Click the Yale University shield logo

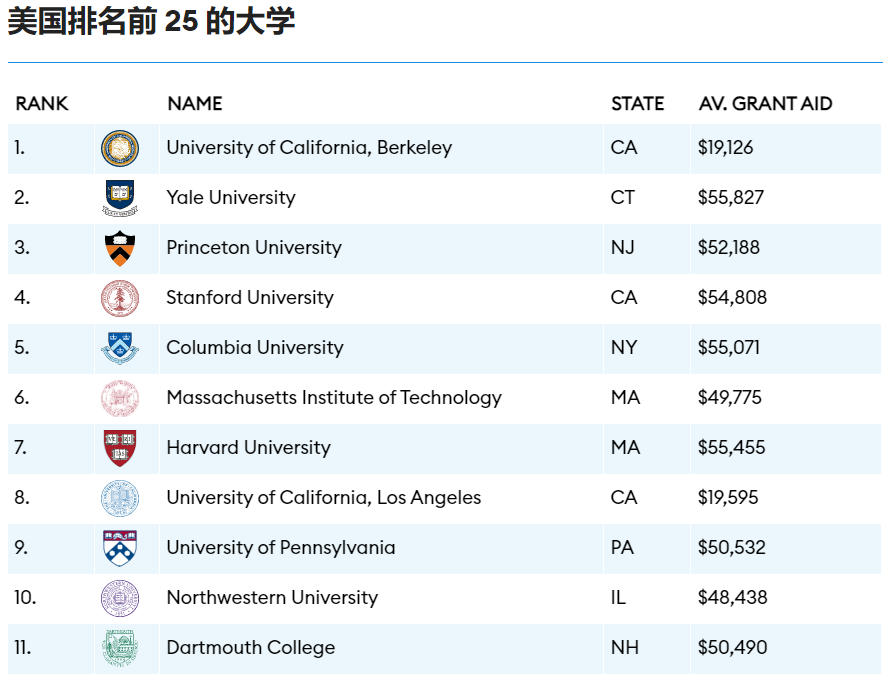click(x=120, y=198)
